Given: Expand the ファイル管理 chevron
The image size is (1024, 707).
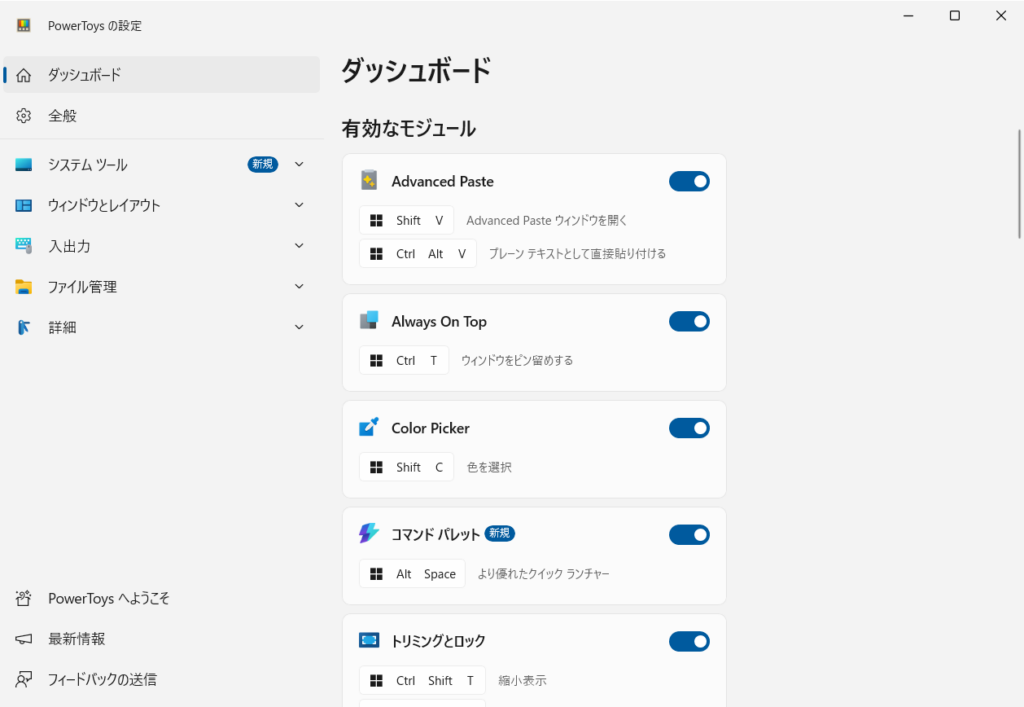Looking at the screenshot, I should 299,287.
